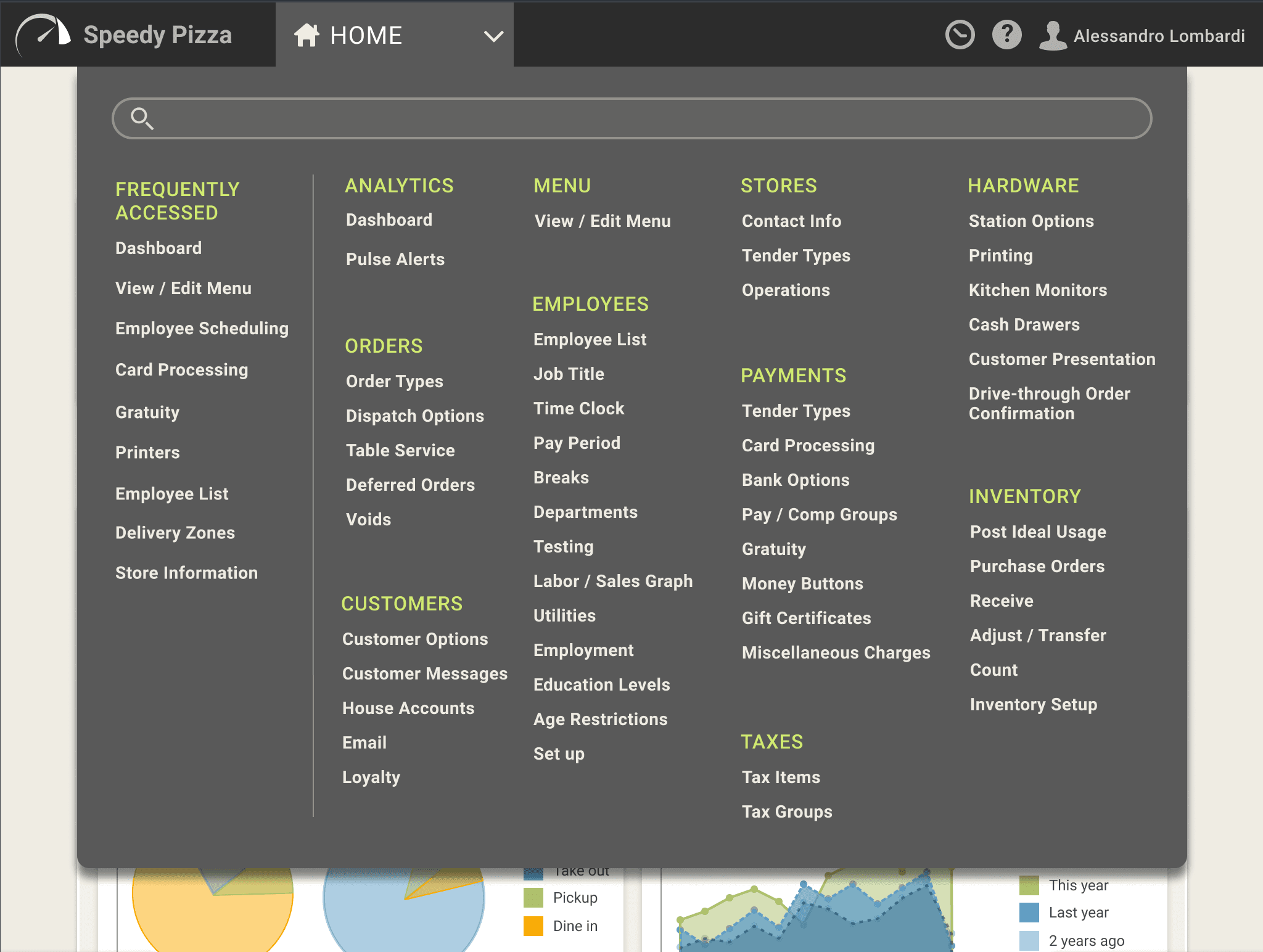
Task: Focus the menu search field
Action: click(631, 118)
